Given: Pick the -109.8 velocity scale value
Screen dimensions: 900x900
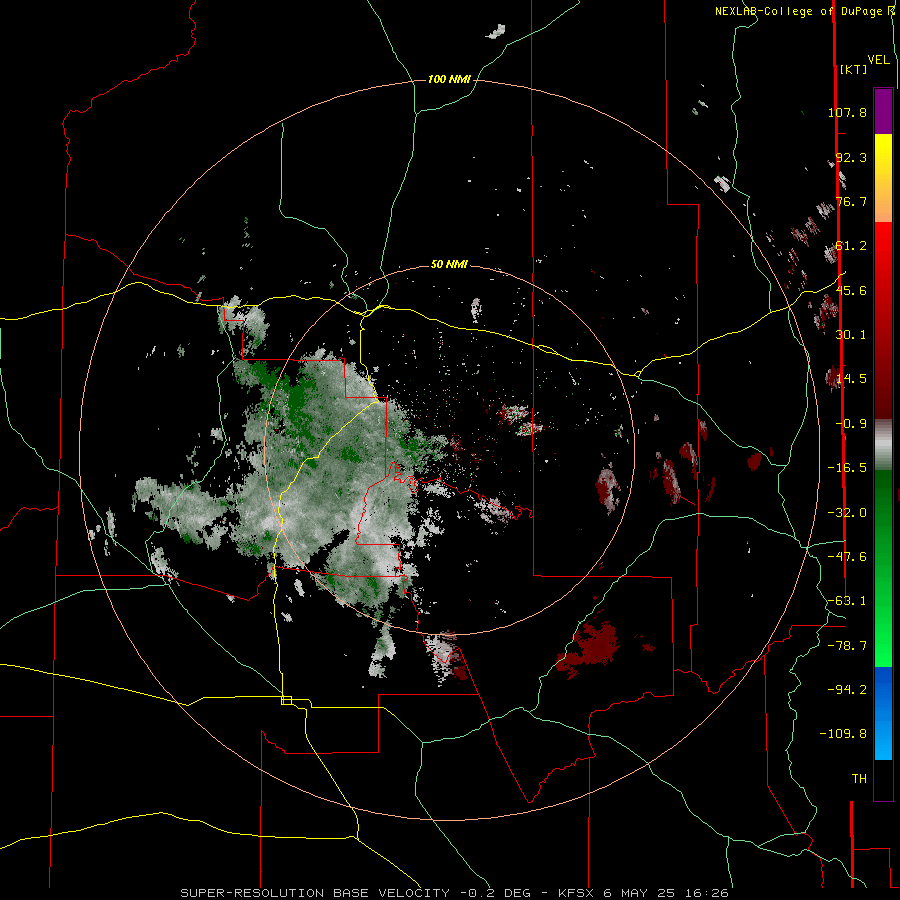Looking at the screenshot, I should tap(843, 734).
